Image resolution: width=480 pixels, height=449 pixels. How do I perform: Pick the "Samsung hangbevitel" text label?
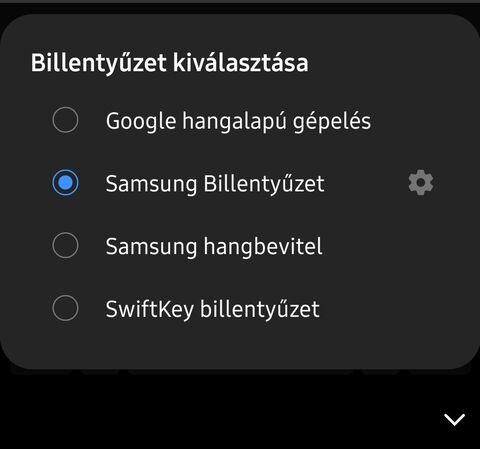214,247
